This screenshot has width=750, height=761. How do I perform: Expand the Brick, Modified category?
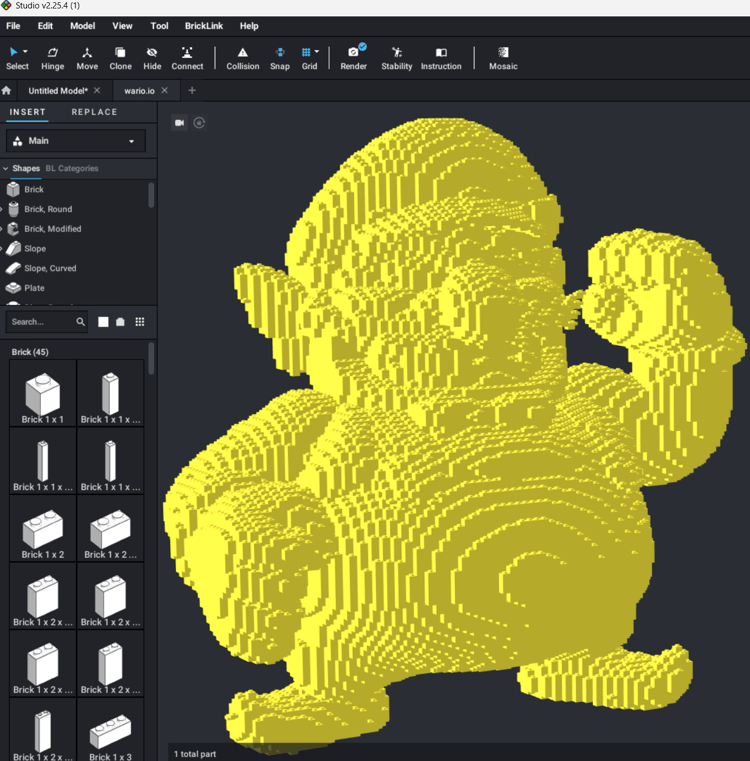click(1, 229)
